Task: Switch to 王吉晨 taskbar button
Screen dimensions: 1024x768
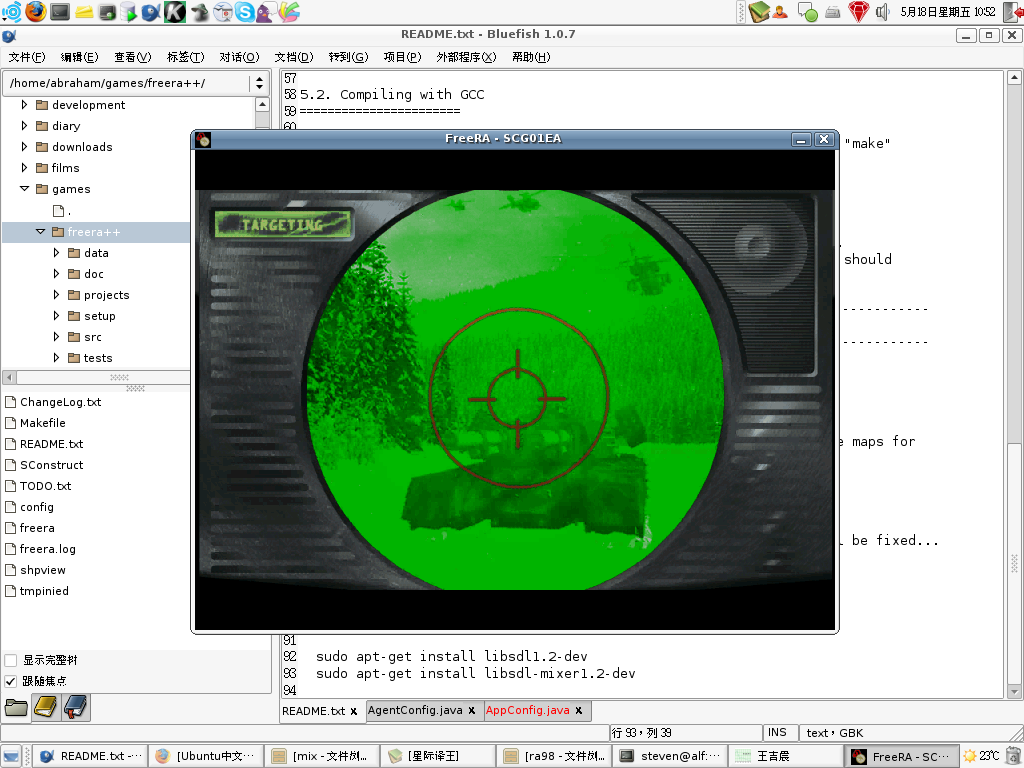Action: pyautogui.click(x=785, y=756)
